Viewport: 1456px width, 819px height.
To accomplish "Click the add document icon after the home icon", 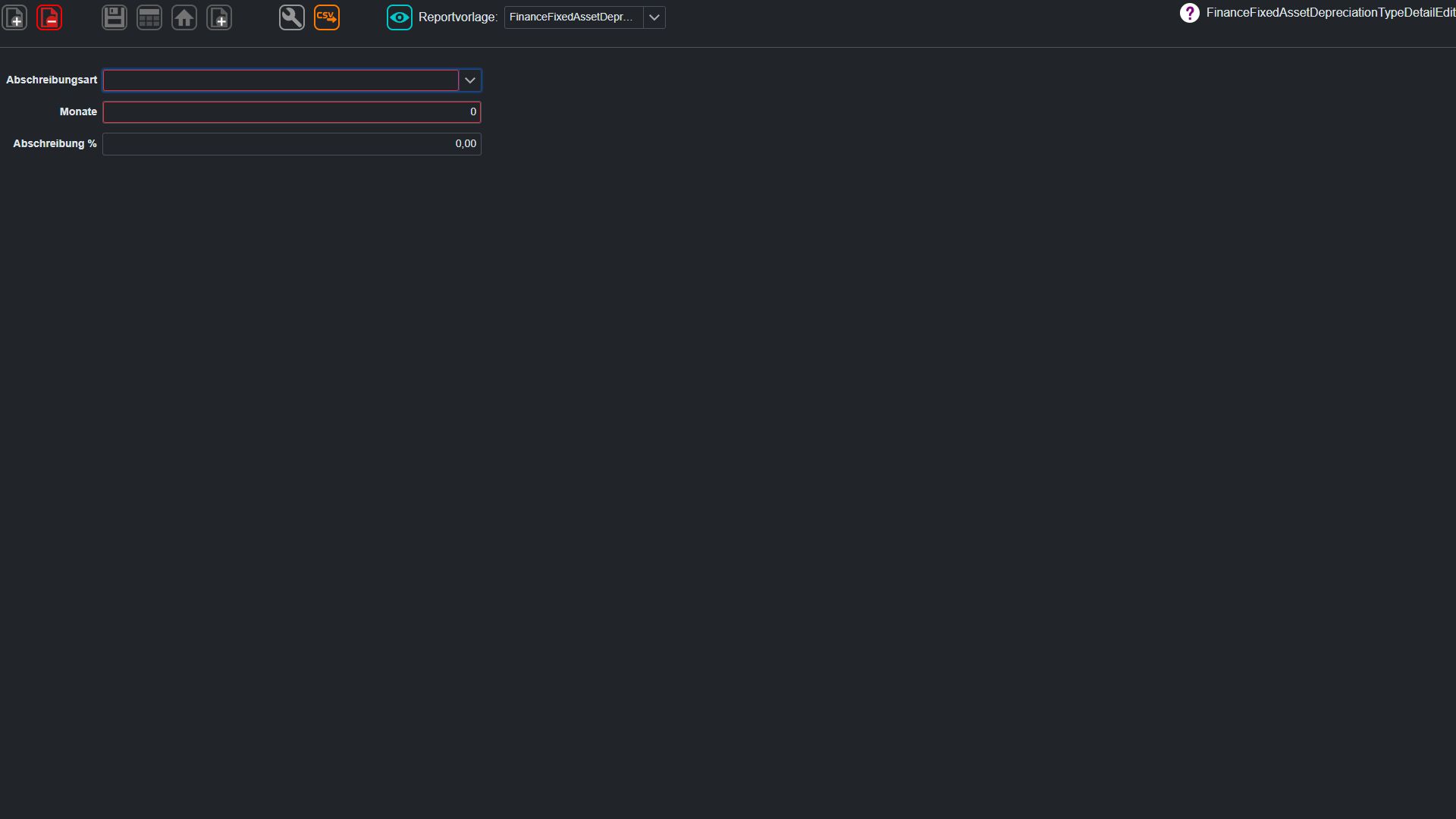I will (219, 17).
